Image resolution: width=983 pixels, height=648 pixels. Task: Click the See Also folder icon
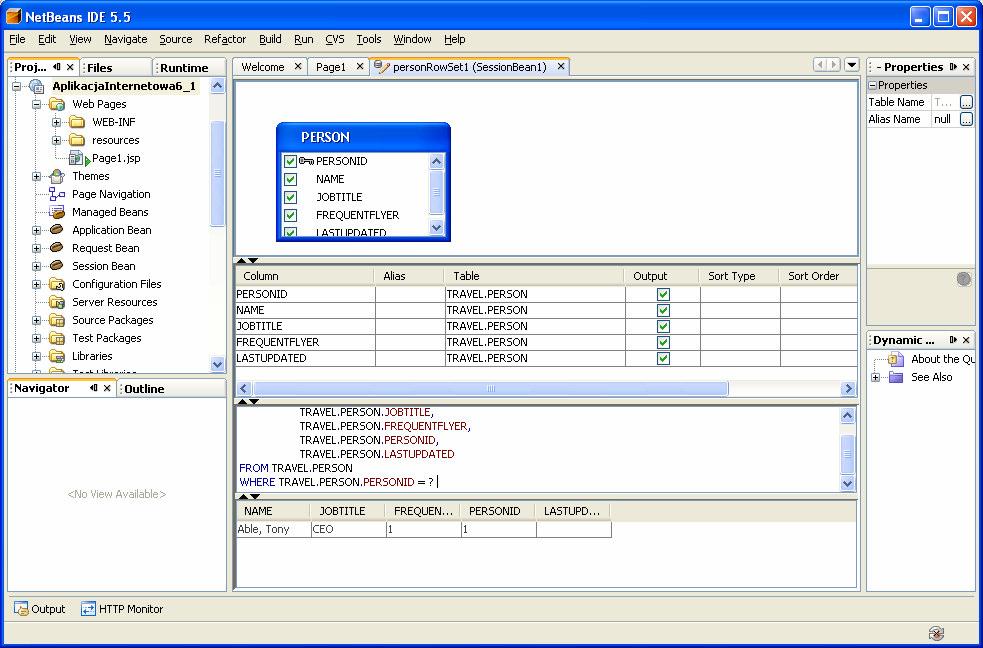(896, 377)
